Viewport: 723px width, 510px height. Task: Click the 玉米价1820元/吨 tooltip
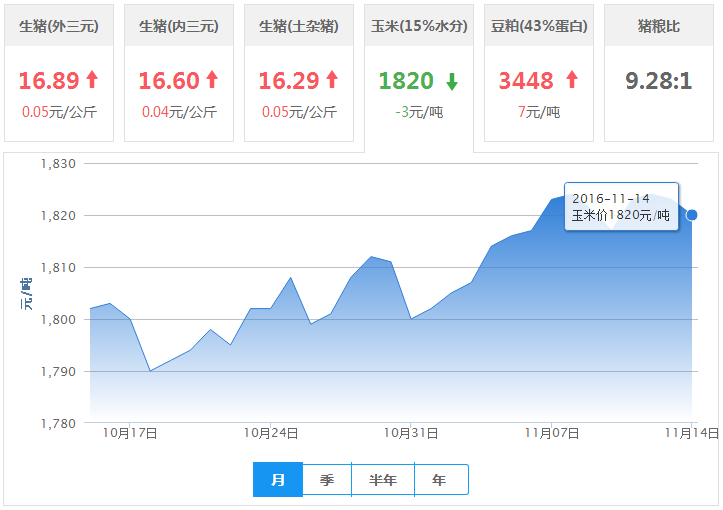tap(621, 206)
